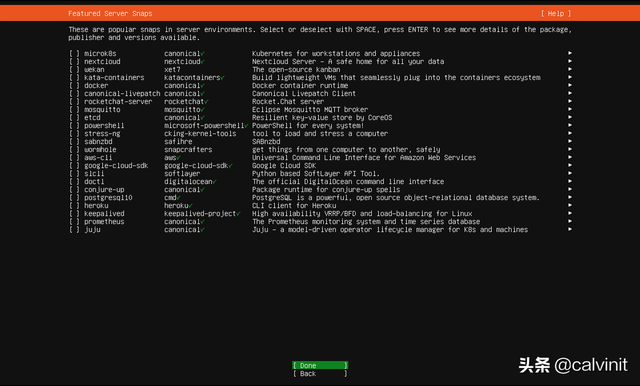Click publisher name snapcrafters

click(188, 150)
